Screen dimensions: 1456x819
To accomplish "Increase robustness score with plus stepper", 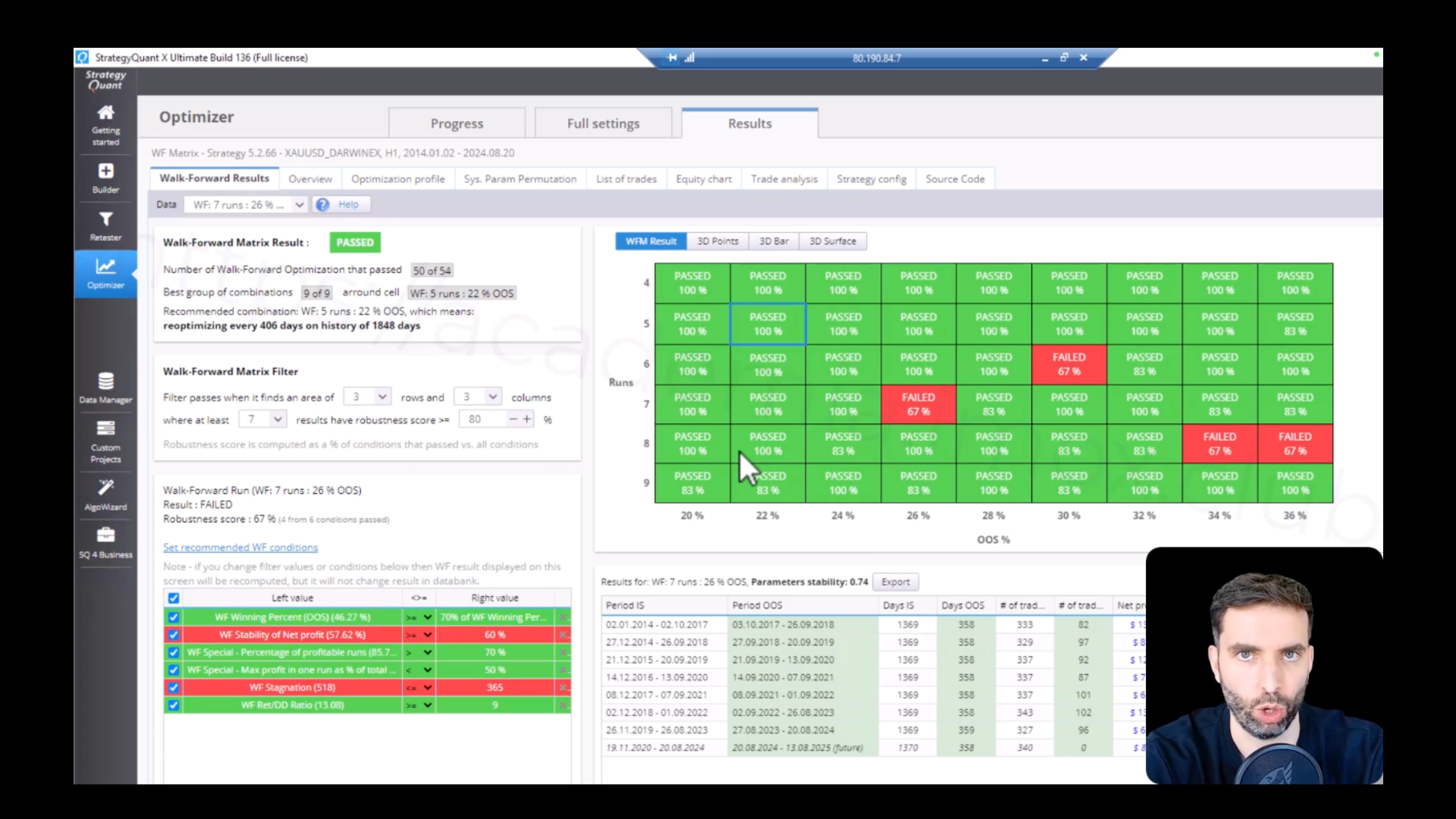I will (527, 419).
